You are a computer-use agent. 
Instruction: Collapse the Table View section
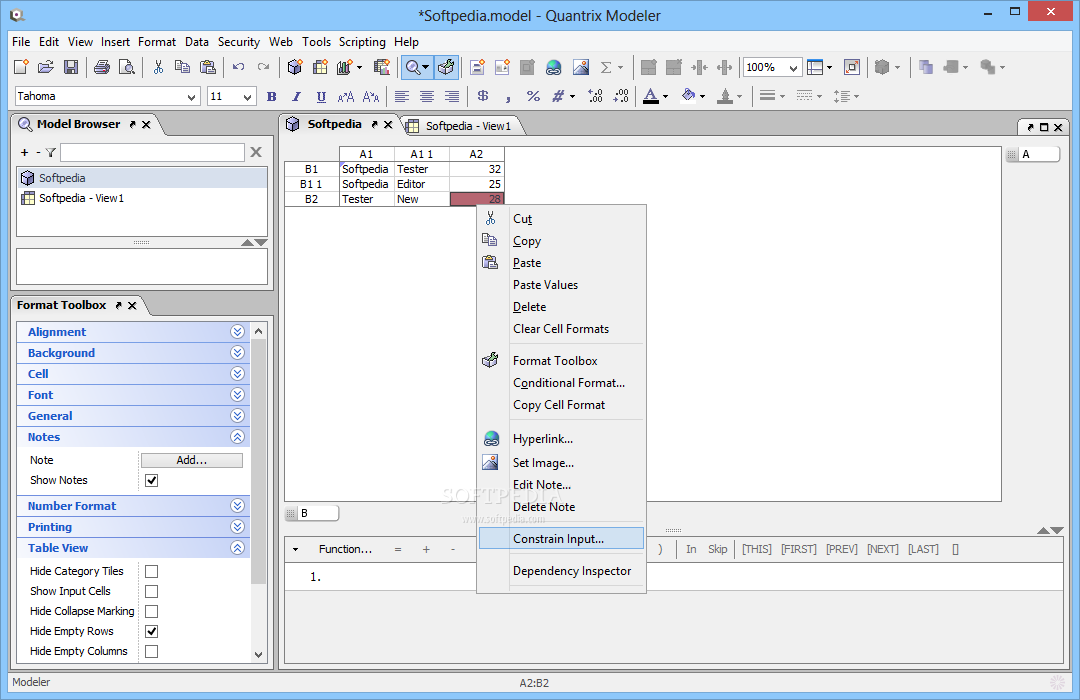click(x=238, y=548)
